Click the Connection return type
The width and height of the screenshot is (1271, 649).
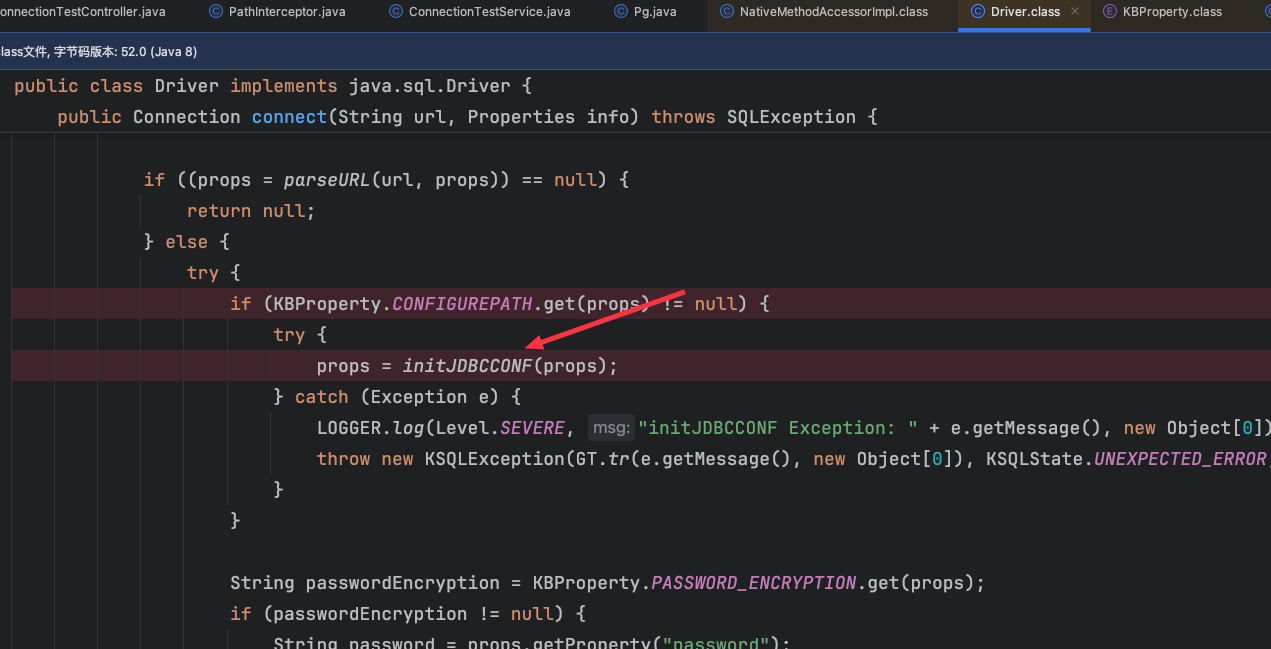point(187,117)
